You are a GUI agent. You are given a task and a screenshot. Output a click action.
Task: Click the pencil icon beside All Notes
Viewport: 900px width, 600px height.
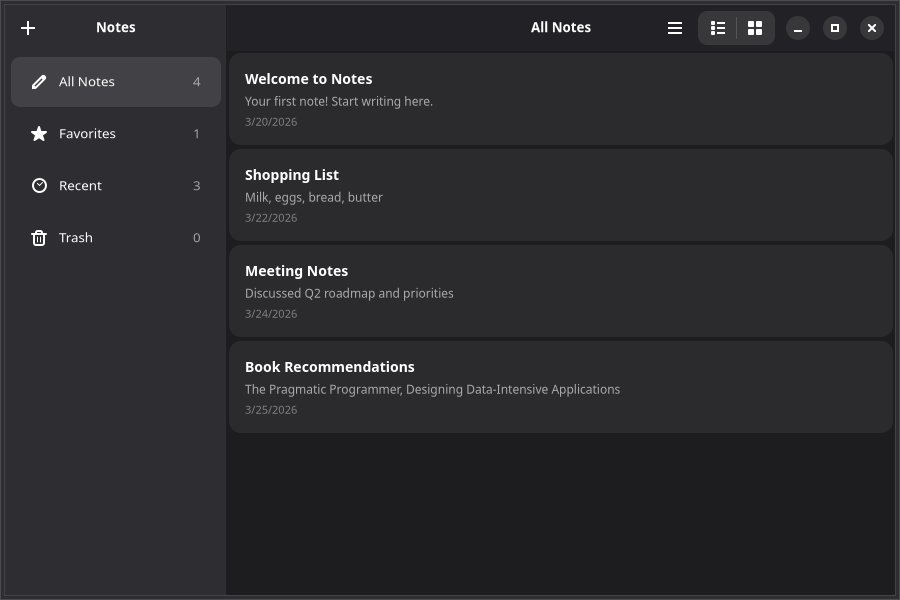(x=39, y=82)
